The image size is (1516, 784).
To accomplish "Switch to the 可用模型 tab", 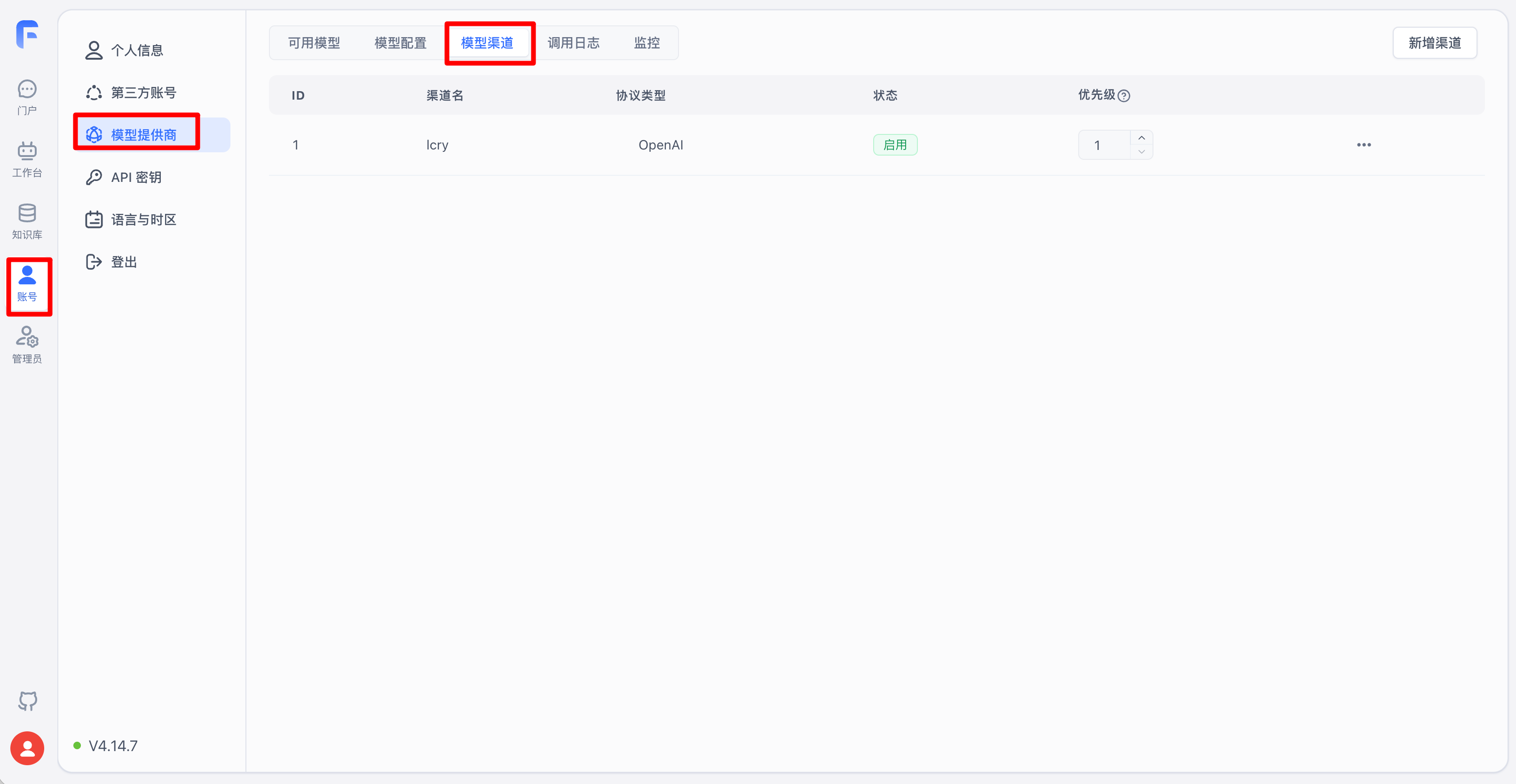I will click(314, 42).
